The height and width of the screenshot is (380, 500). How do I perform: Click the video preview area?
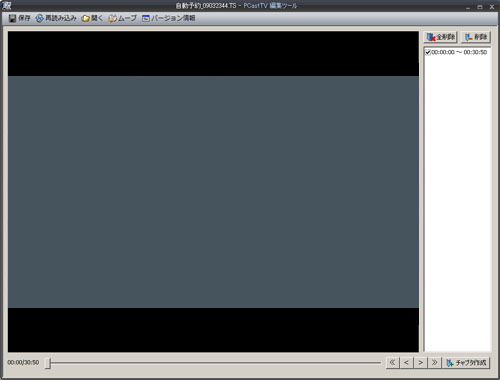coord(213,192)
